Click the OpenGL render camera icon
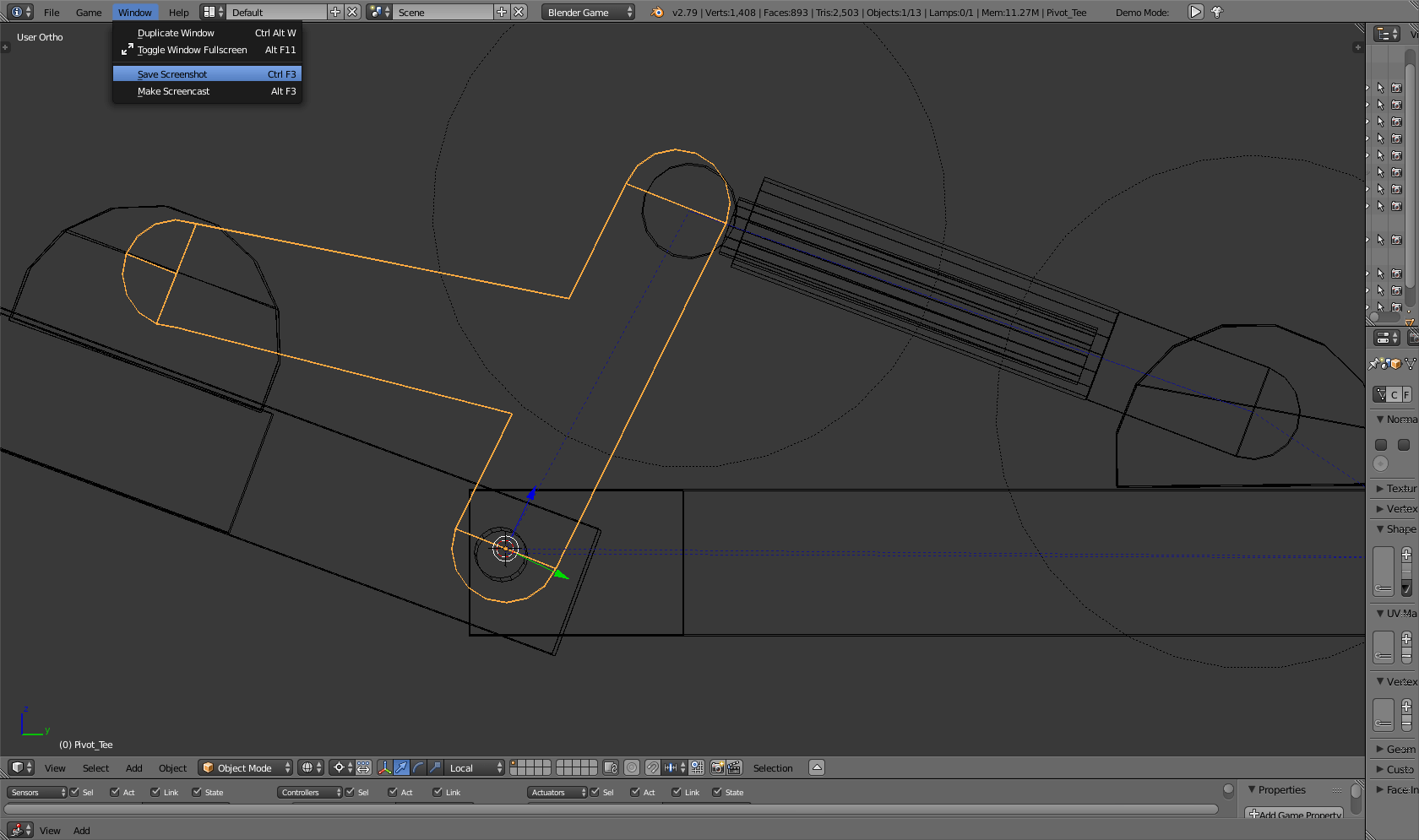Screen dimensions: 1419x840 717,767
